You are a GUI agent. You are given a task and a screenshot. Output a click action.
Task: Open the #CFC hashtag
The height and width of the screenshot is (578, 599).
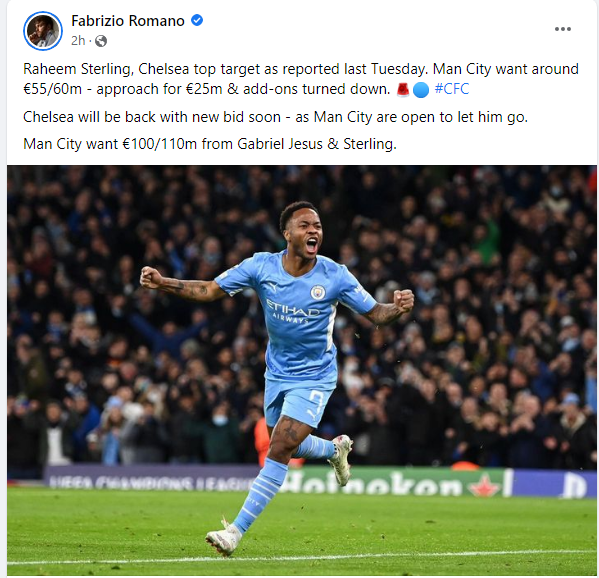coord(452,89)
